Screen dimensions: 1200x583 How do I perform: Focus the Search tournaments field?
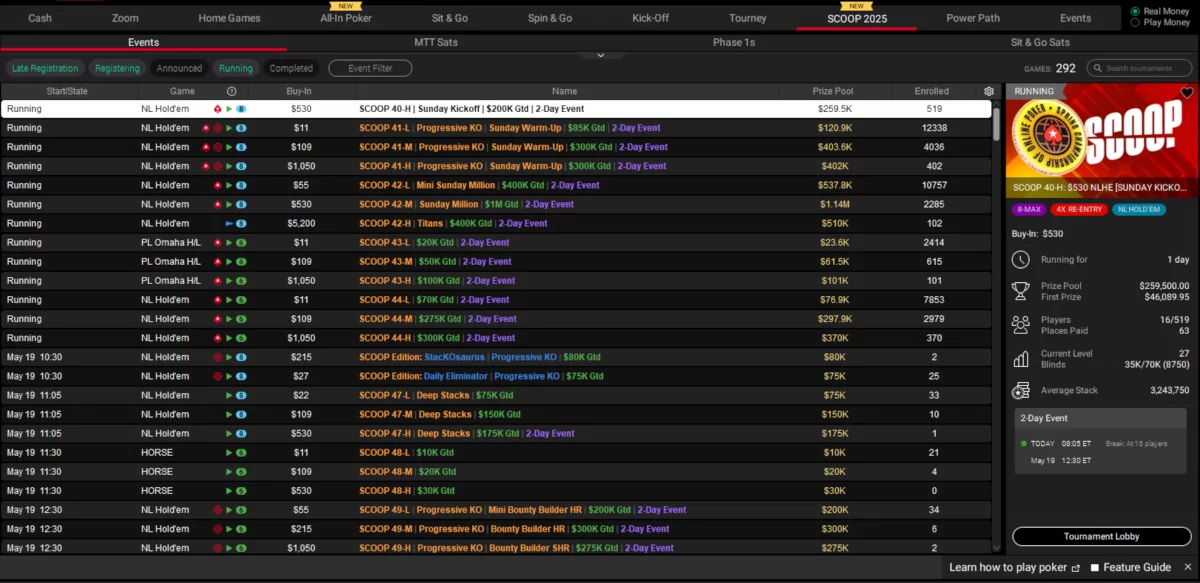point(1140,68)
